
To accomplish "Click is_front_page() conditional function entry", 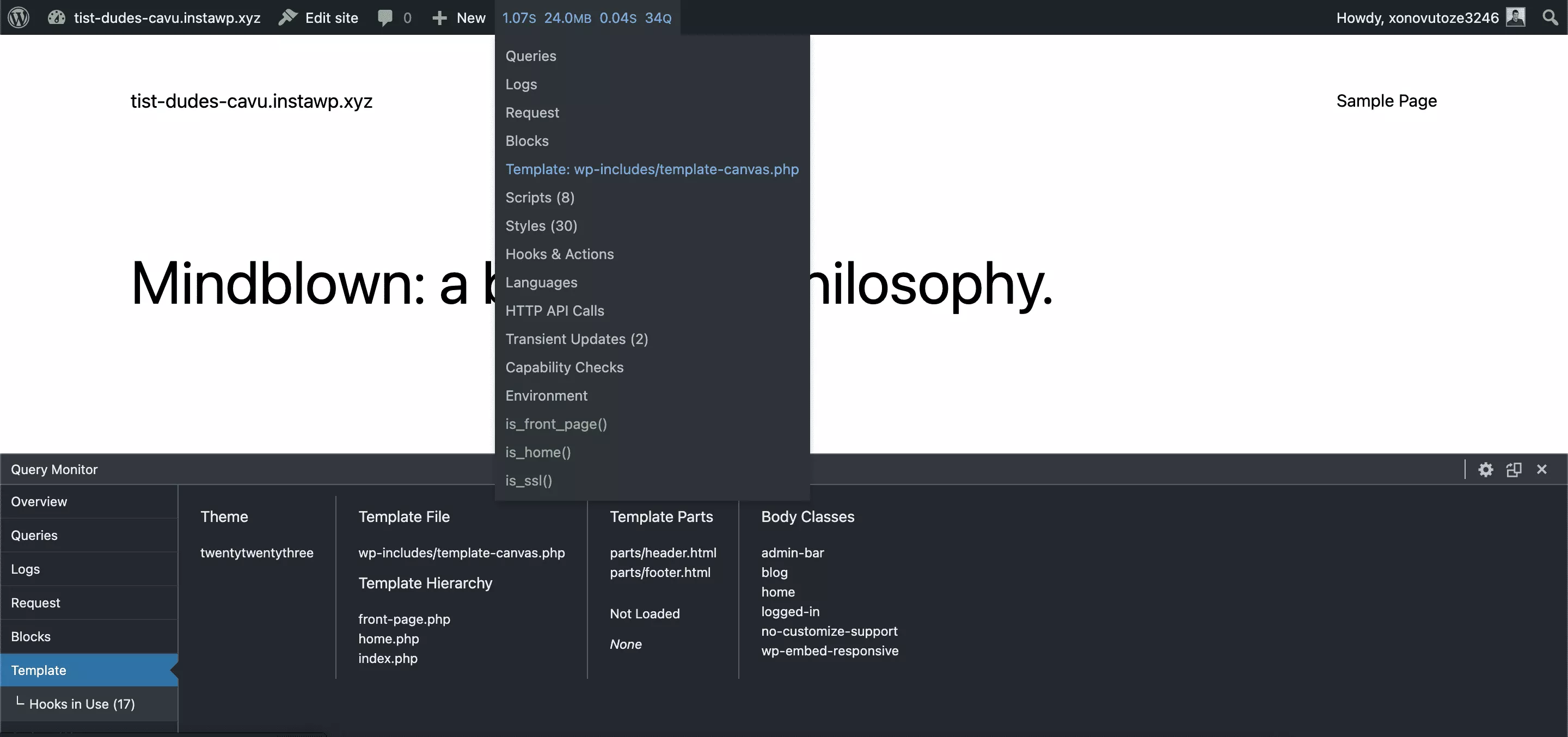I will click(x=556, y=424).
